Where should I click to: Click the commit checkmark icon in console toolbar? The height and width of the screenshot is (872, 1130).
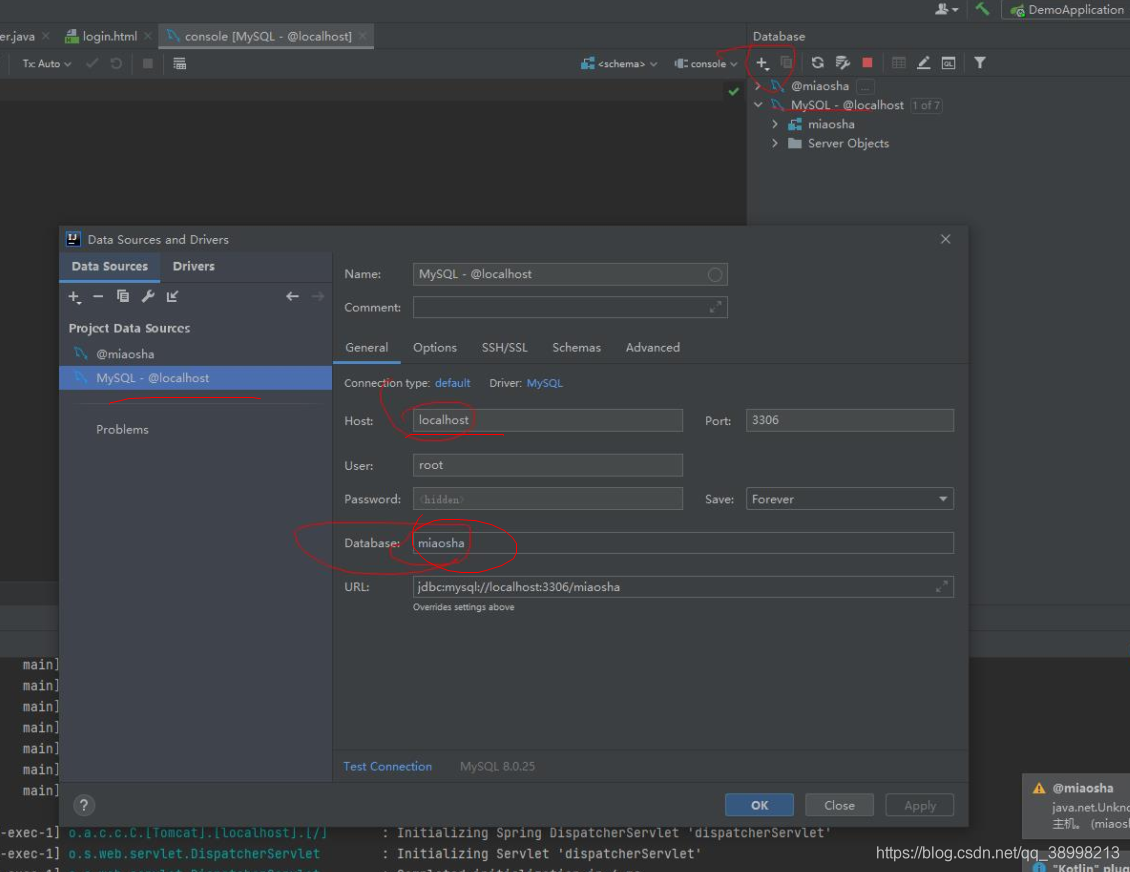92,63
